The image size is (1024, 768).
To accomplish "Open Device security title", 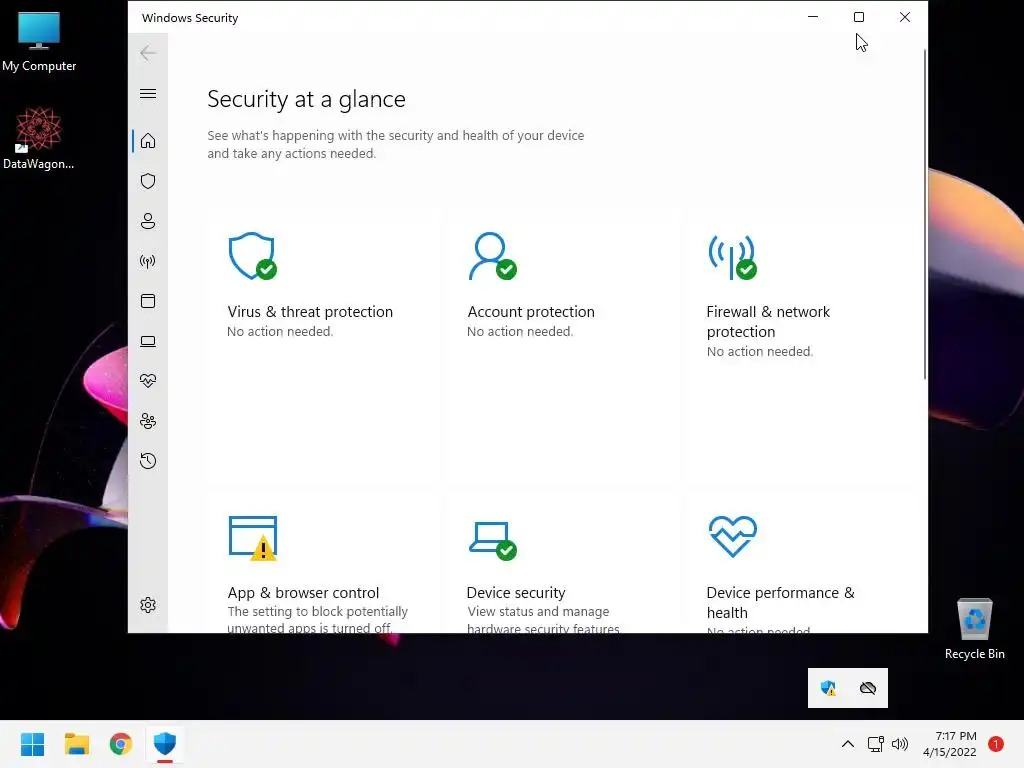I will click(516, 593).
